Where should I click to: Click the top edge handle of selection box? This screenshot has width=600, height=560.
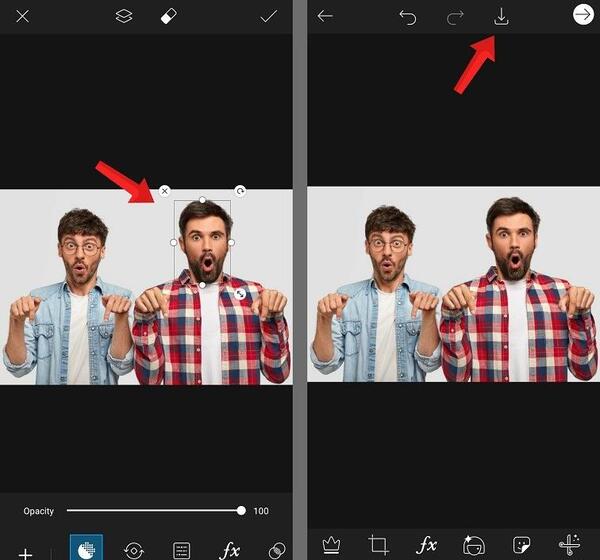(202, 200)
